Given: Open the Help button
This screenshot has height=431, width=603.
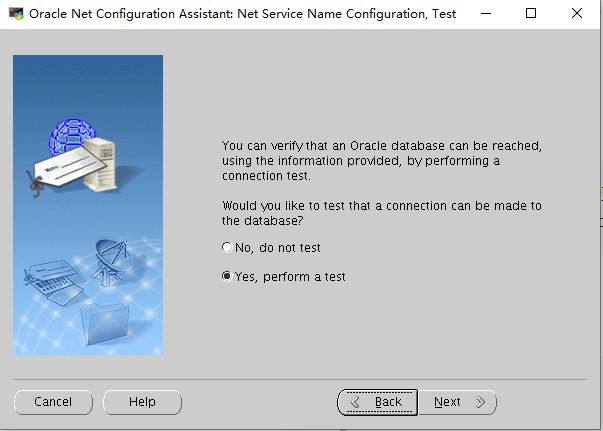Looking at the screenshot, I should [x=142, y=402].
